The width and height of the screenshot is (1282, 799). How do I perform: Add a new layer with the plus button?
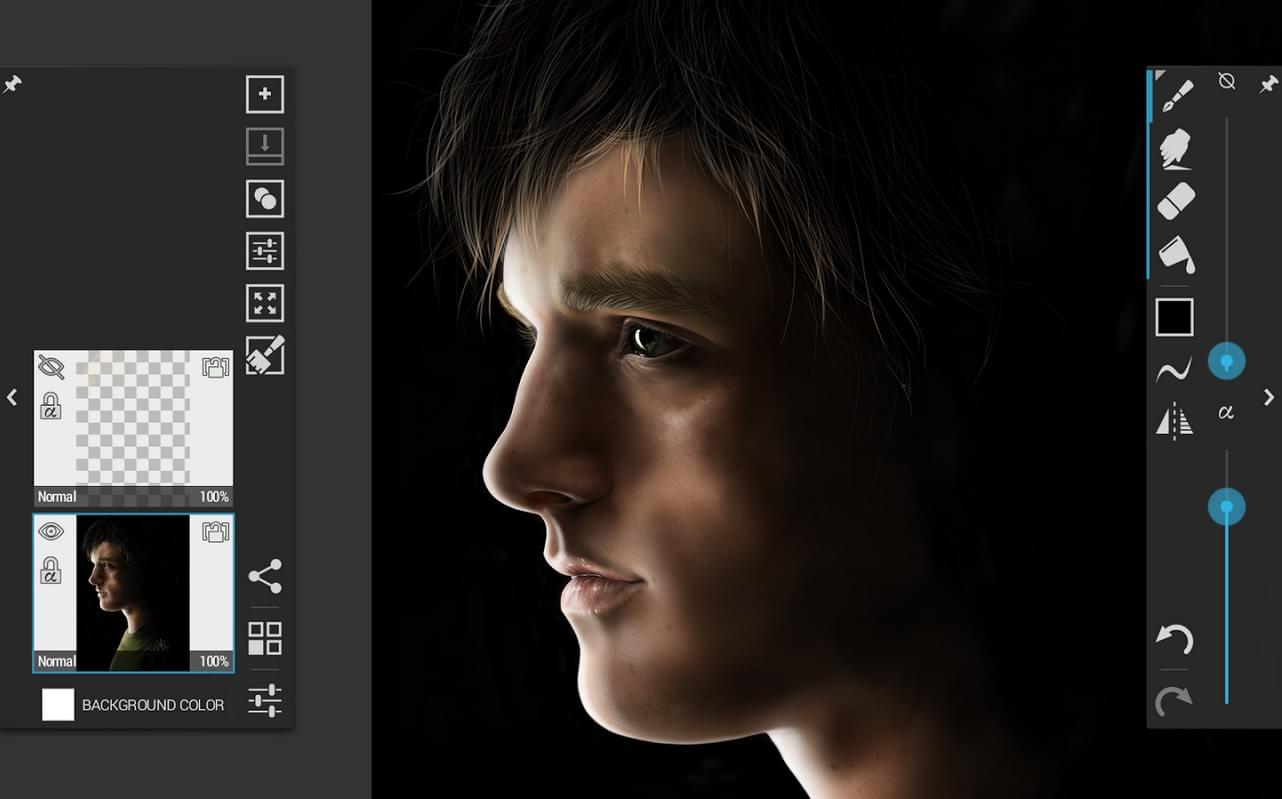point(265,94)
